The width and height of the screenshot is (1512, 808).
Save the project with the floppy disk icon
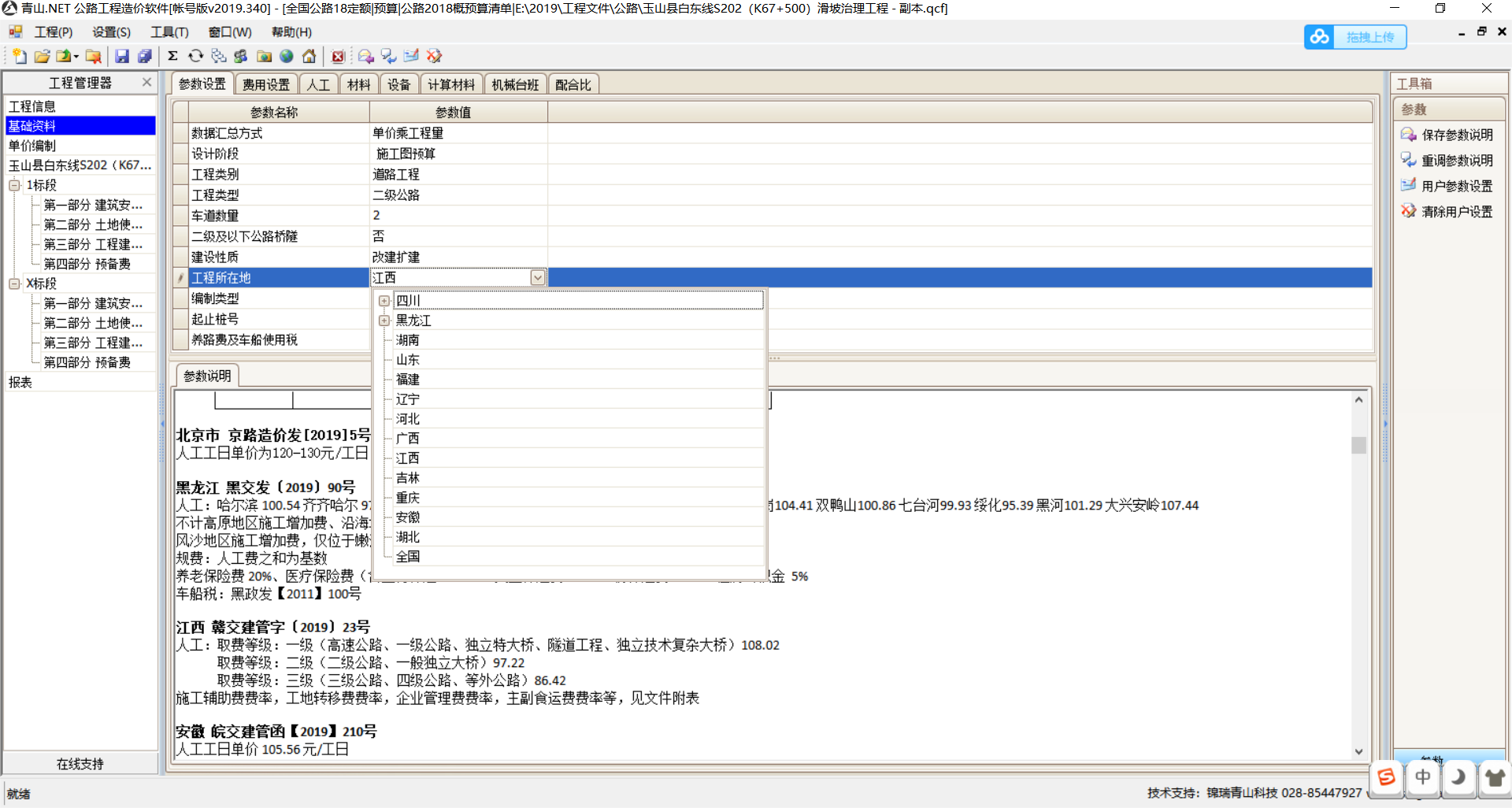[121, 56]
